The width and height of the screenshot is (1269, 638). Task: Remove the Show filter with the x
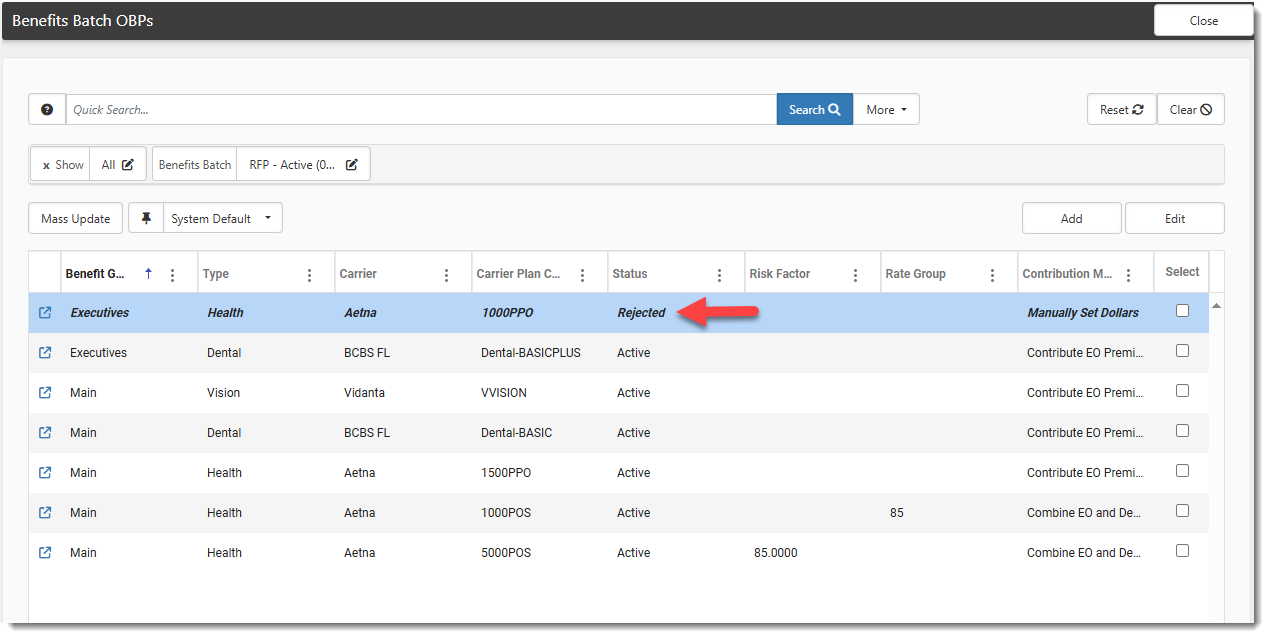[46, 166]
